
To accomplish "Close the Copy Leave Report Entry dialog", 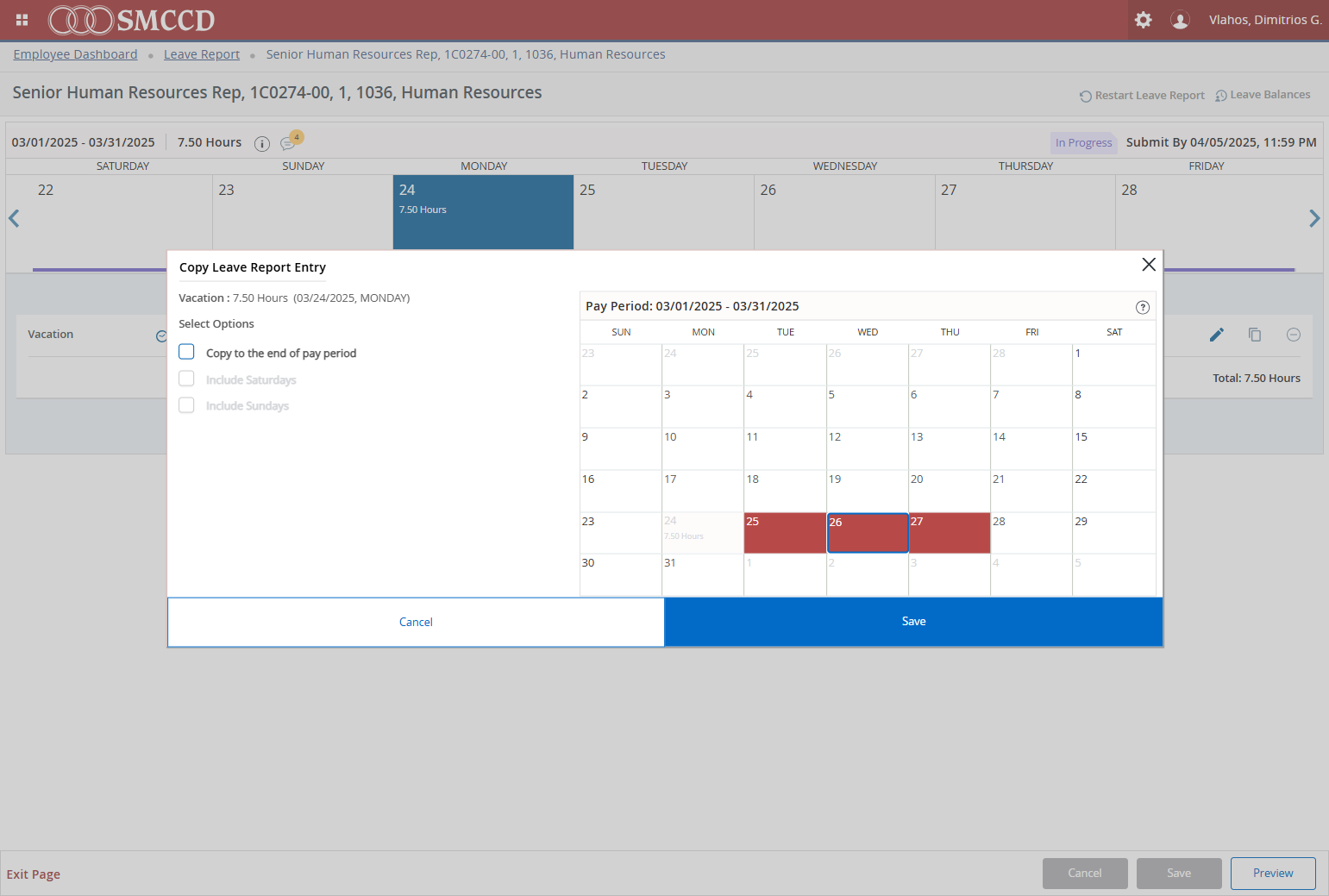I will click(1149, 265).
